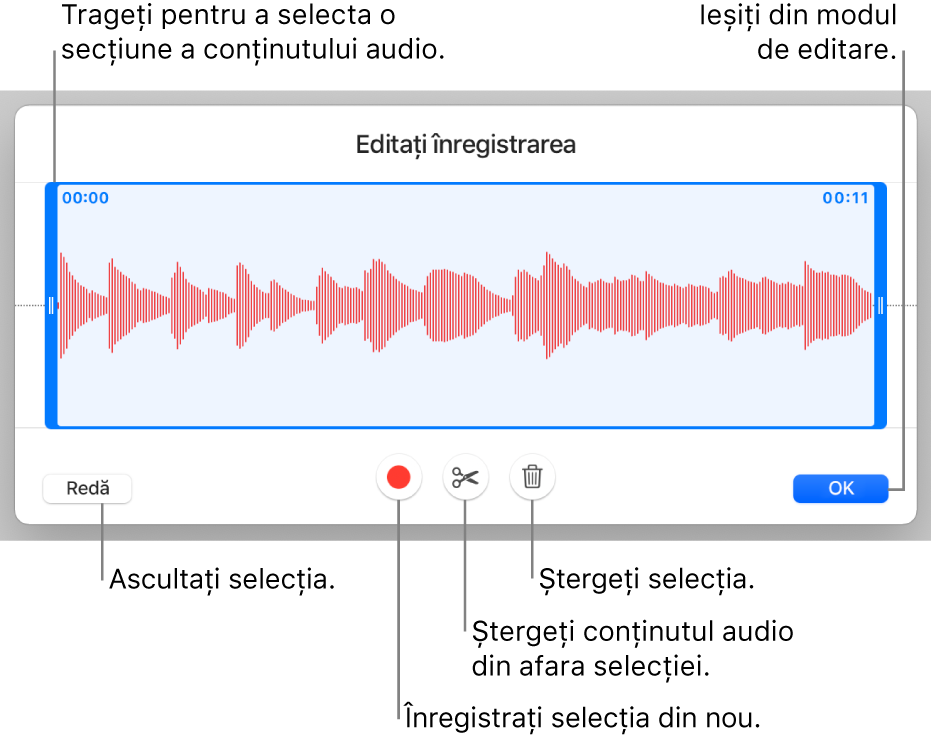Click the right selection handle near 00:11
The height and width of the screenshot is (739, 931).
coord(881,305)
